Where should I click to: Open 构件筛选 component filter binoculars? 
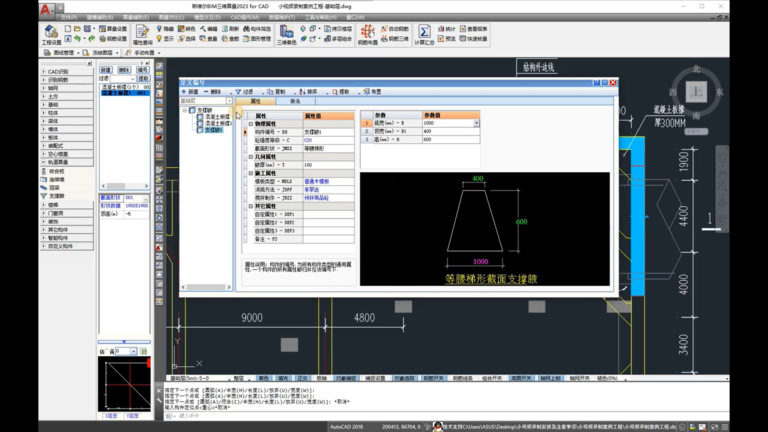(x=257, y=29)
